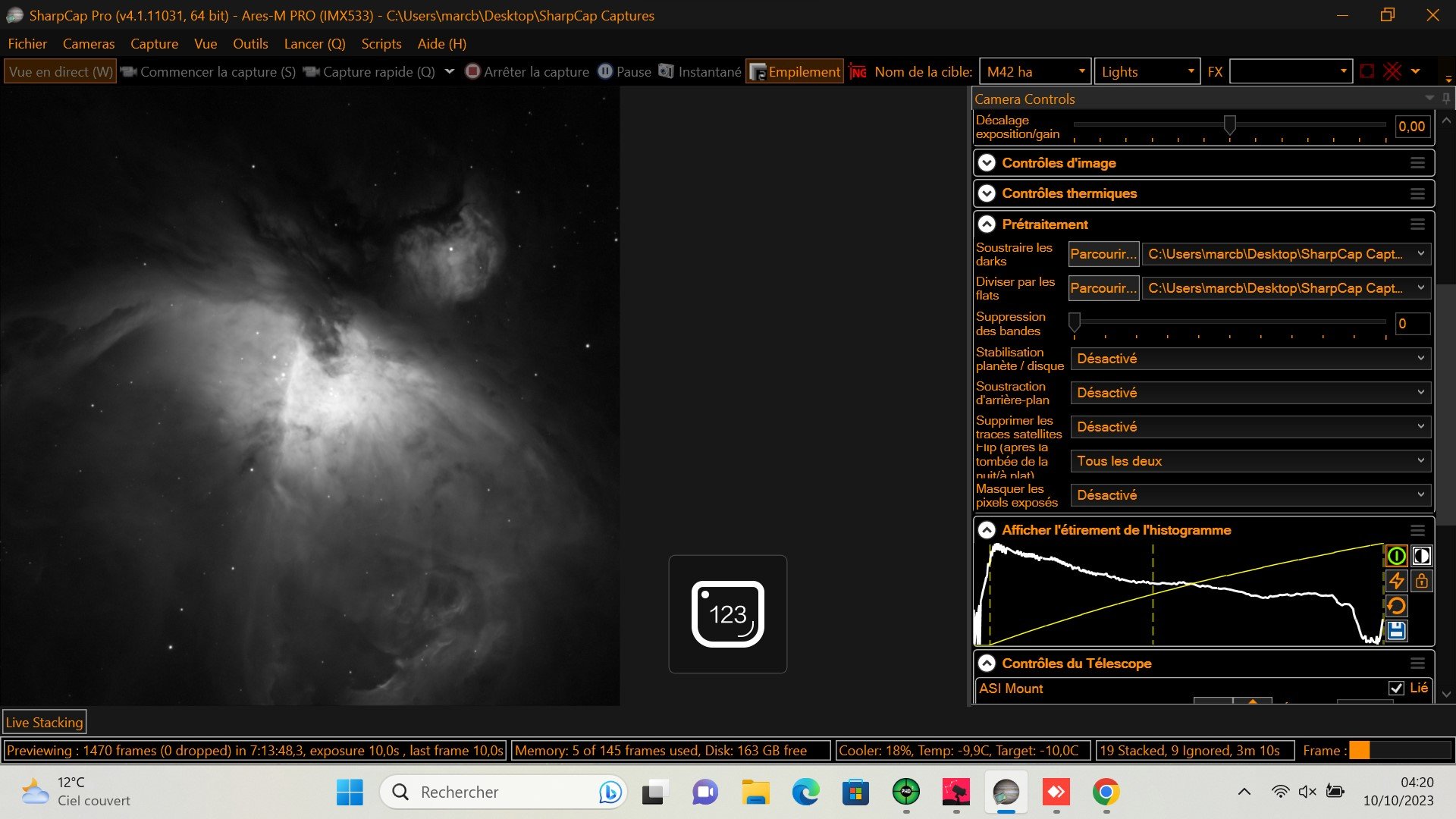Click the FX selection area red square icon
Viewport: 1456px width, 819px height.
pos(1367,71)
